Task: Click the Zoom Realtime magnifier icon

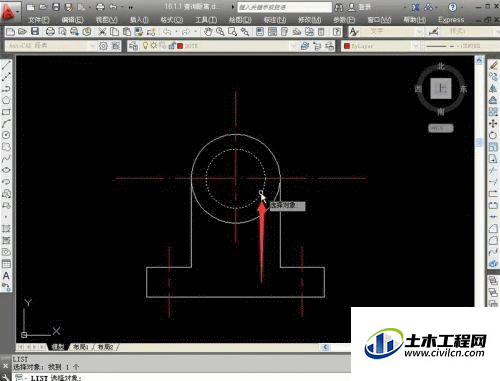Action: [x=220, y=32]
